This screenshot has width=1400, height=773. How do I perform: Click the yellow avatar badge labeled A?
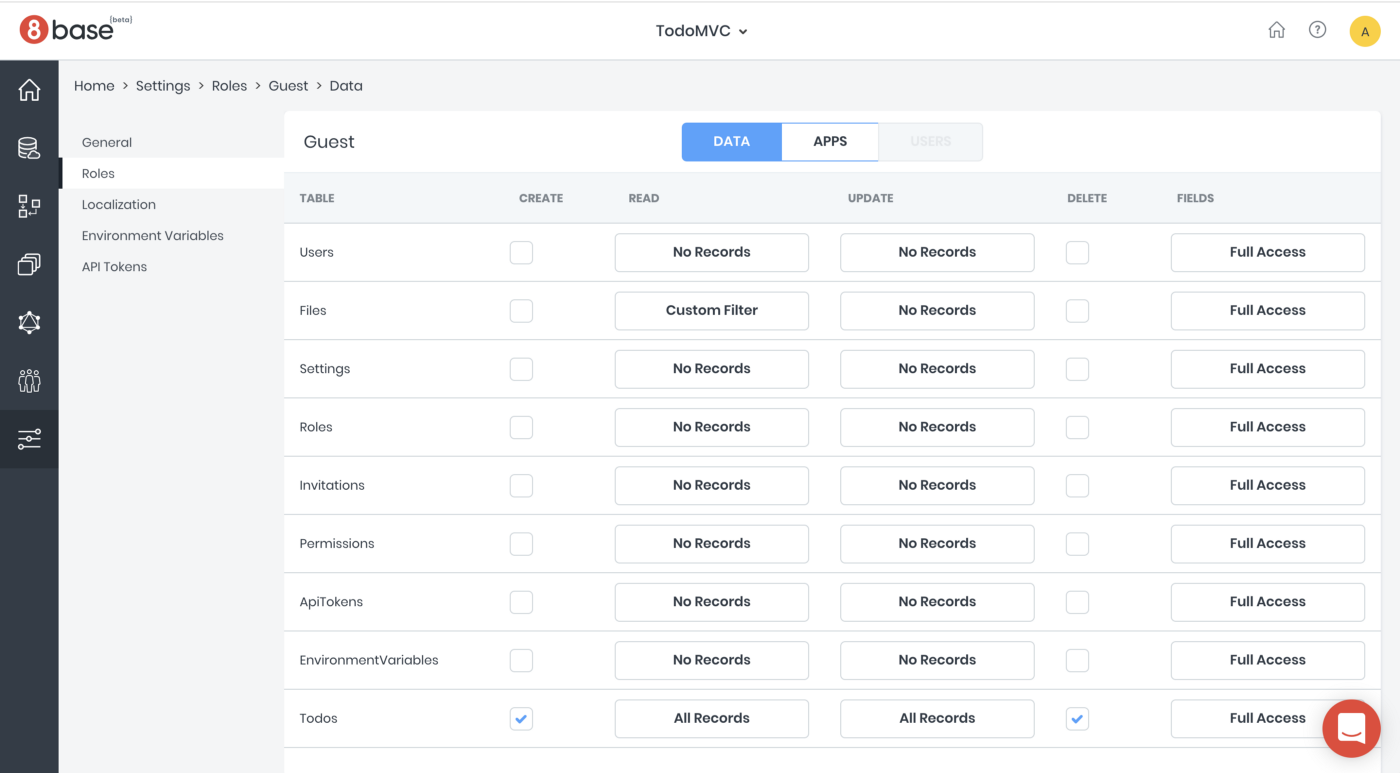[x=1365, y=30]
